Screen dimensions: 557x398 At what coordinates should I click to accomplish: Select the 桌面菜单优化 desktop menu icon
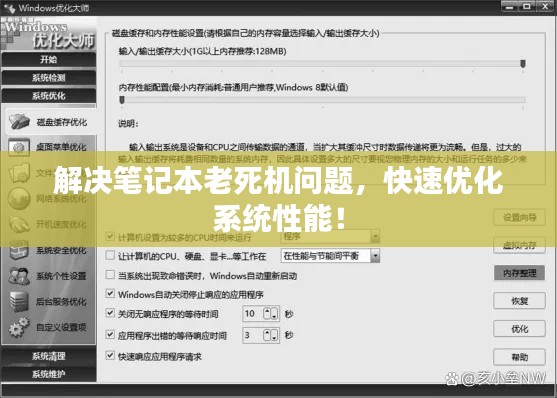18,146
